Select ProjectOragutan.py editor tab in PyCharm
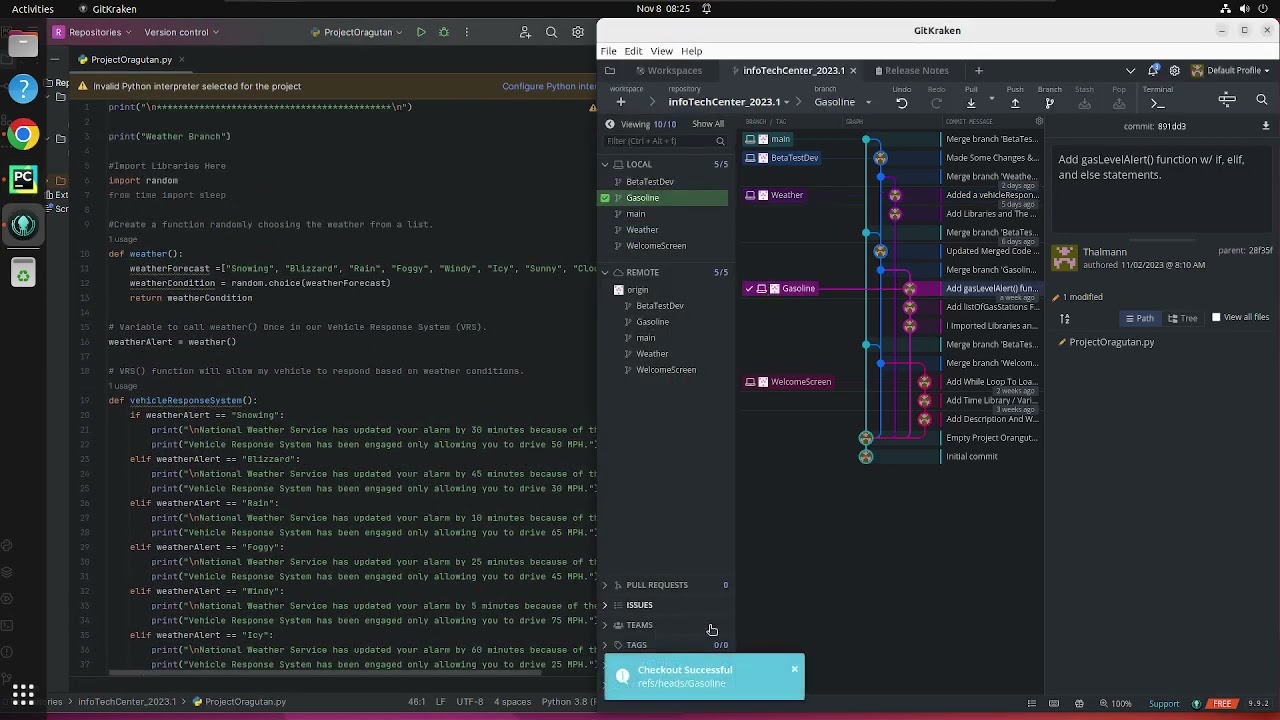 (x=131, y=60)
